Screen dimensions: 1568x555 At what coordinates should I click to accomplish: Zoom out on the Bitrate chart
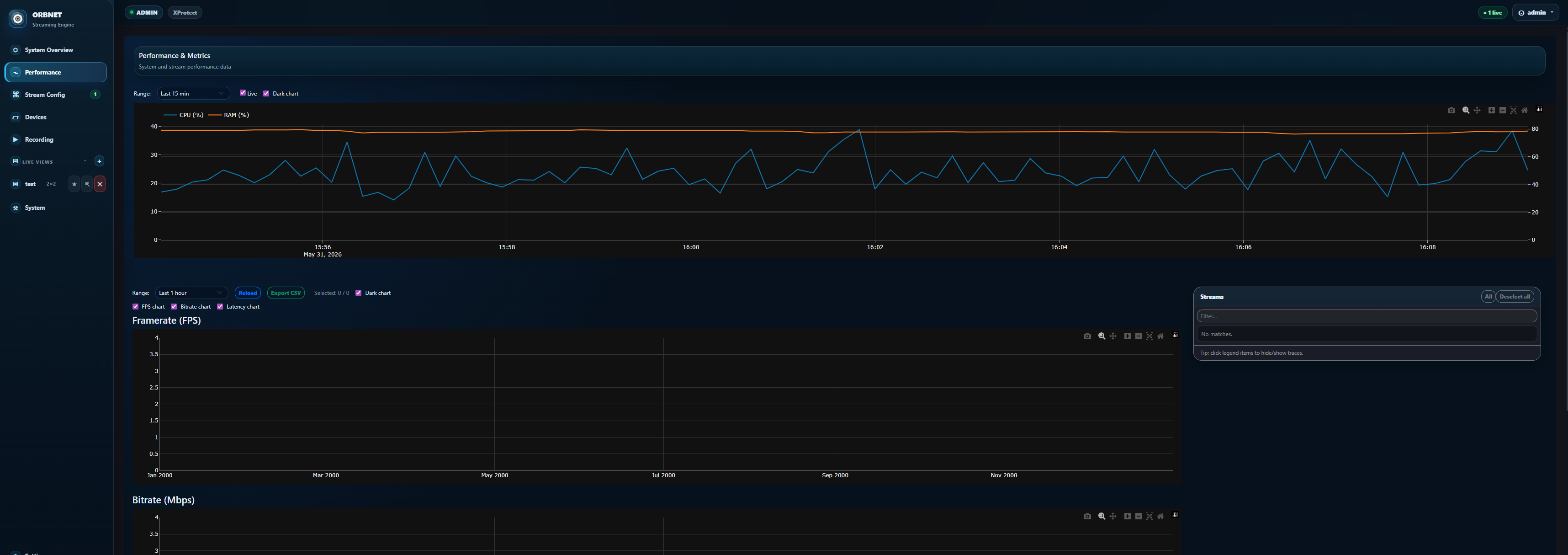pyautogui.click(x=1138, y=516)
